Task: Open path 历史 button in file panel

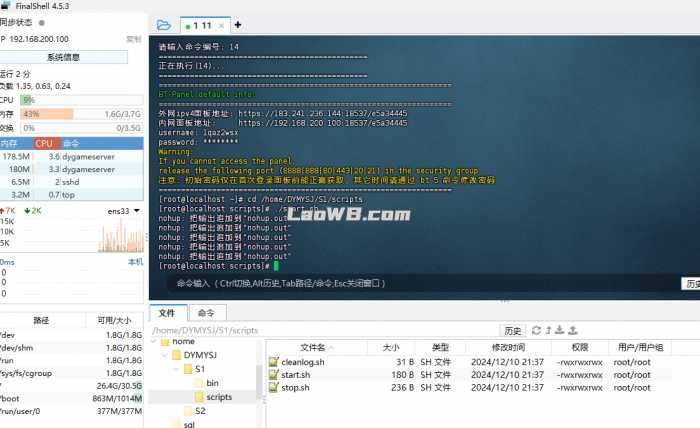Action: tap(512, 331)
